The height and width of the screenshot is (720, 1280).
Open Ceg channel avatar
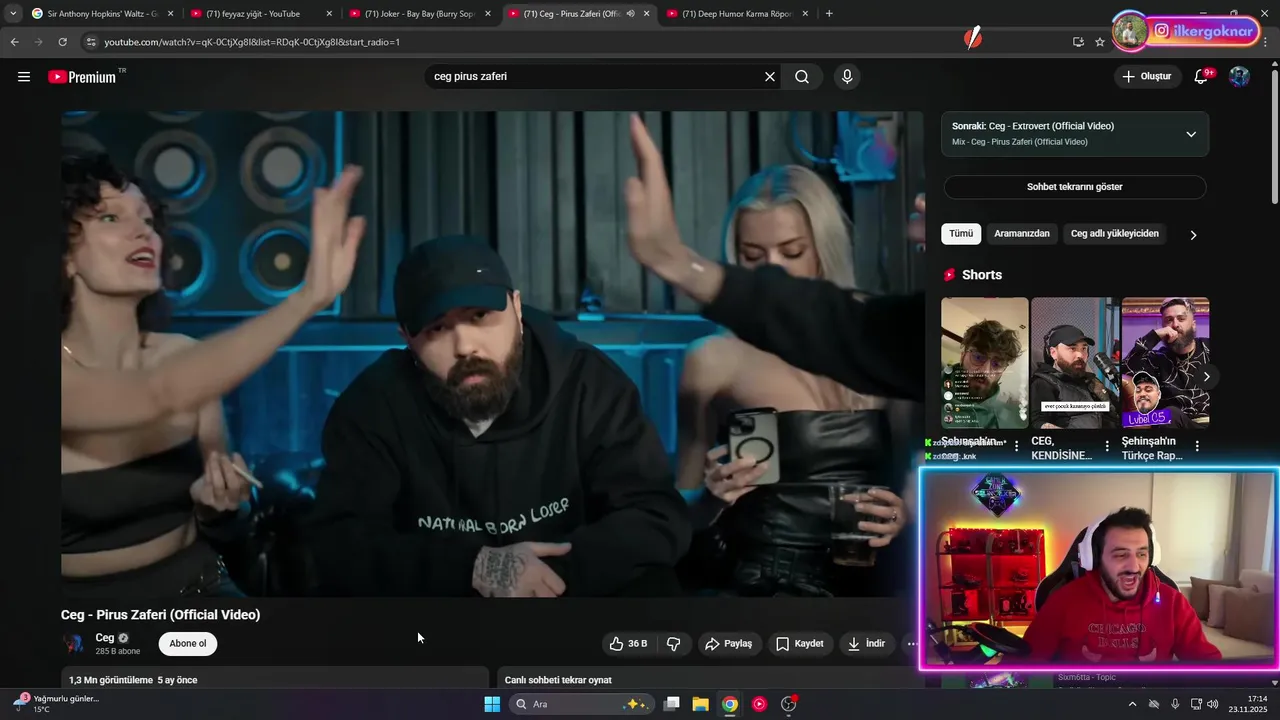pos(74,643)
